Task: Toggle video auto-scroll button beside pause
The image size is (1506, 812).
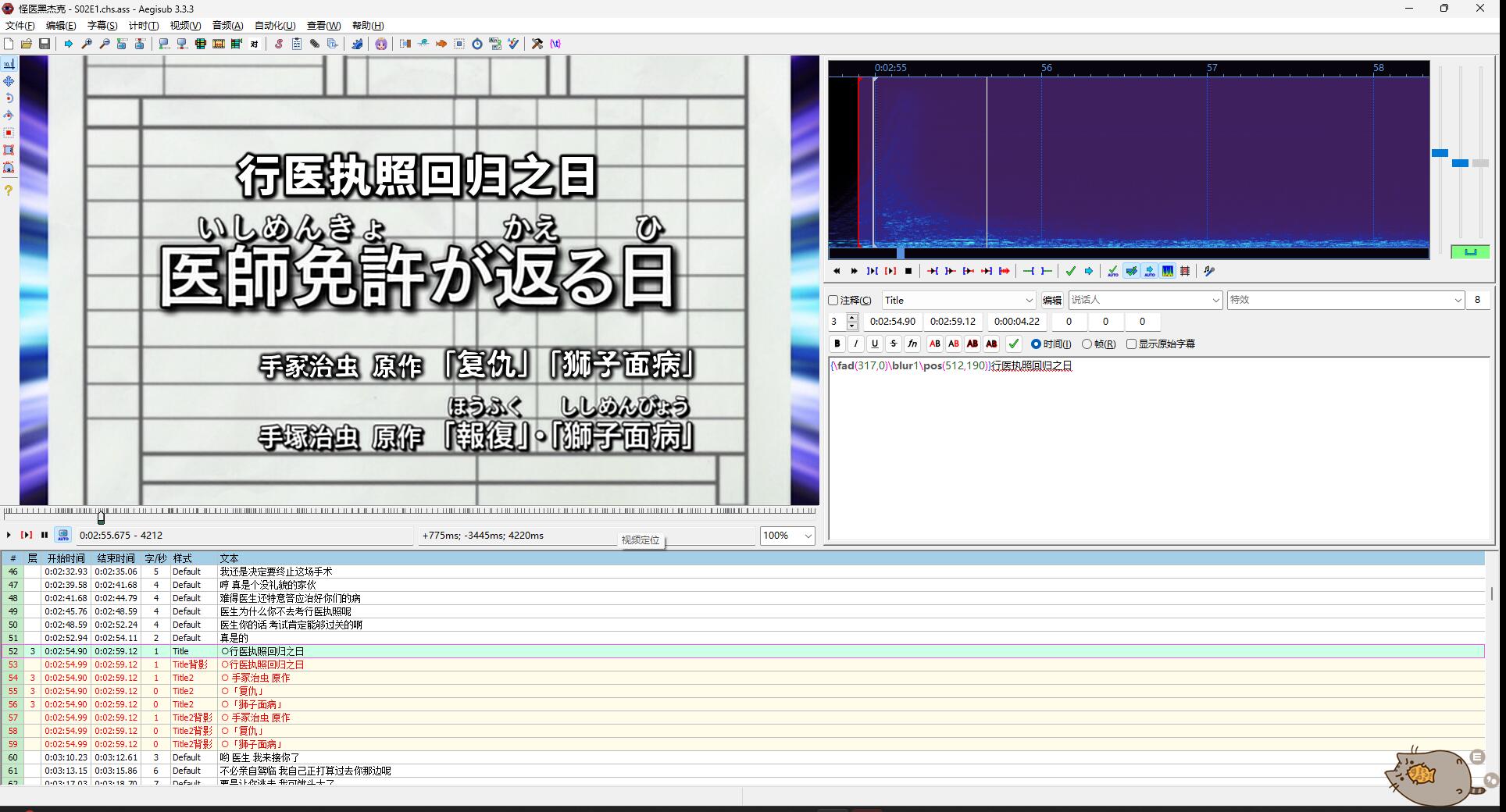Action: 63,535
